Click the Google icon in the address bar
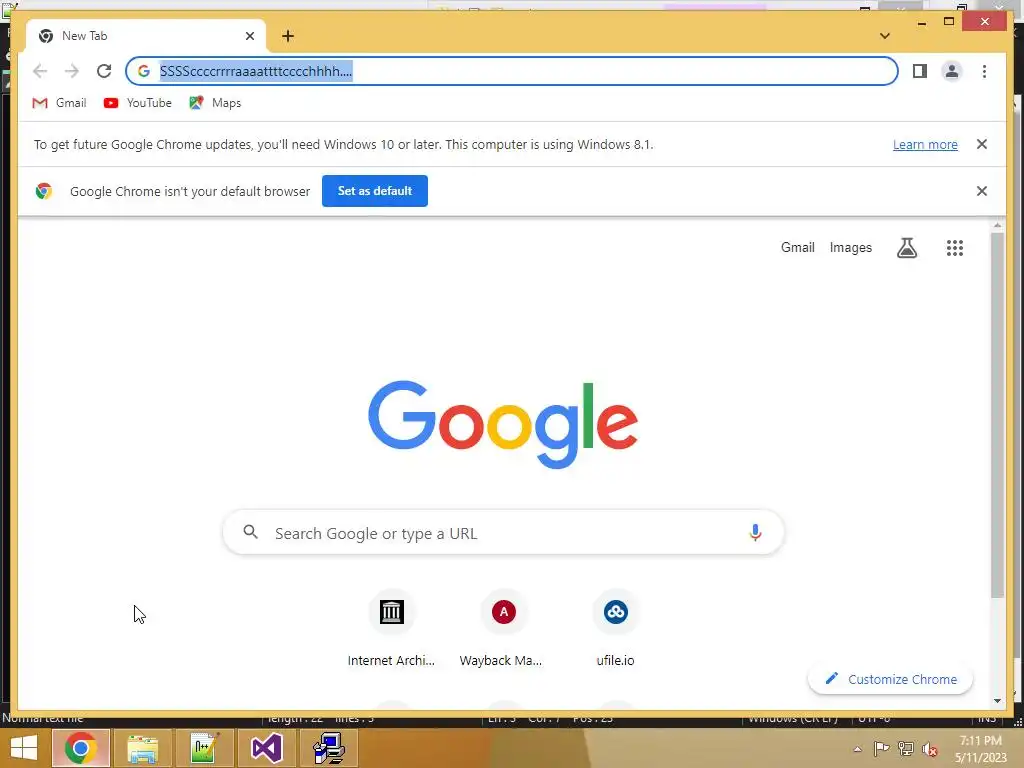Screen dimensions: 1024x768 [144, 71]
